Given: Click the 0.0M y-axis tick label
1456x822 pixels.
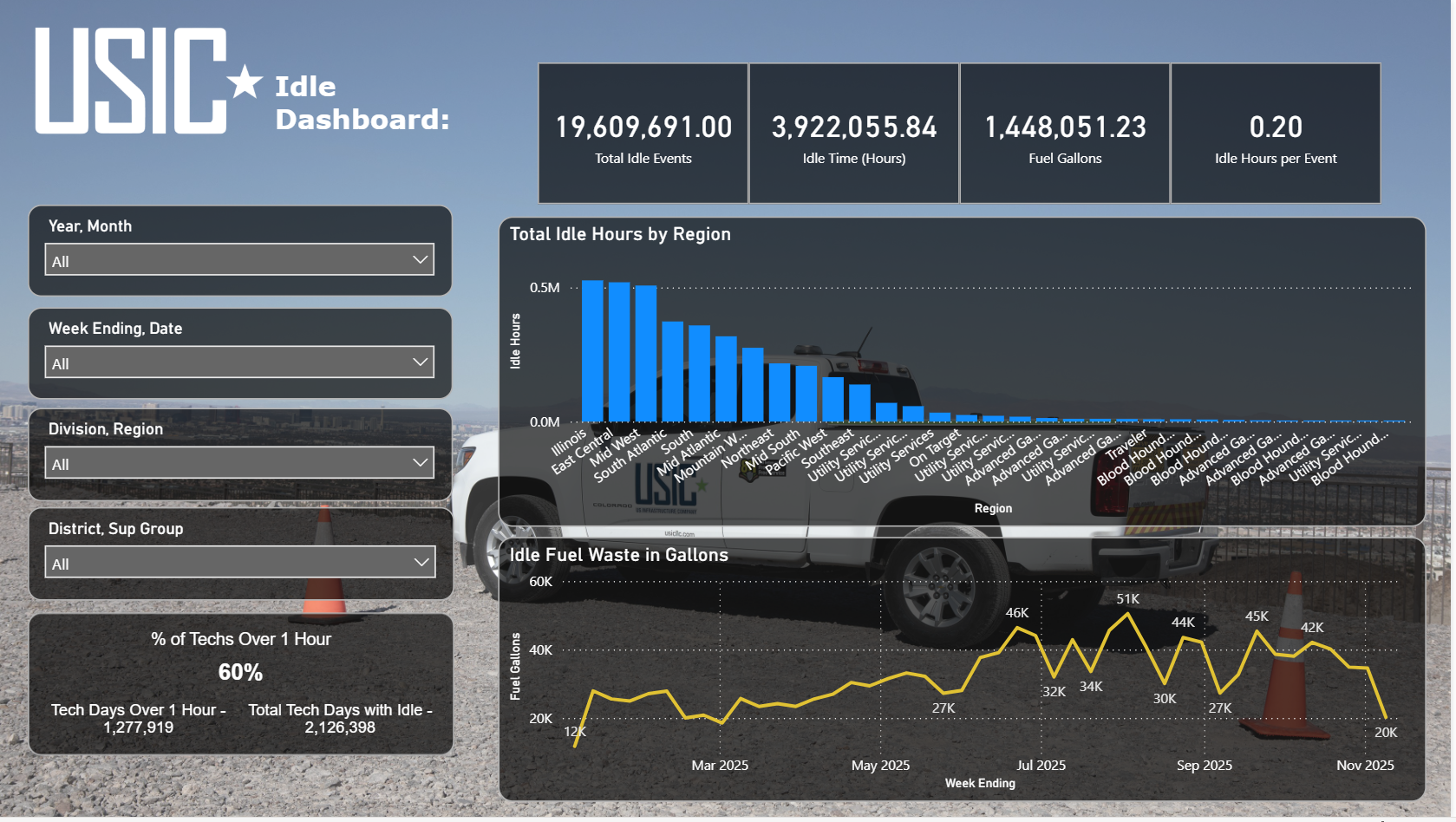Looking at the screenshot, I should pos(545,422).
